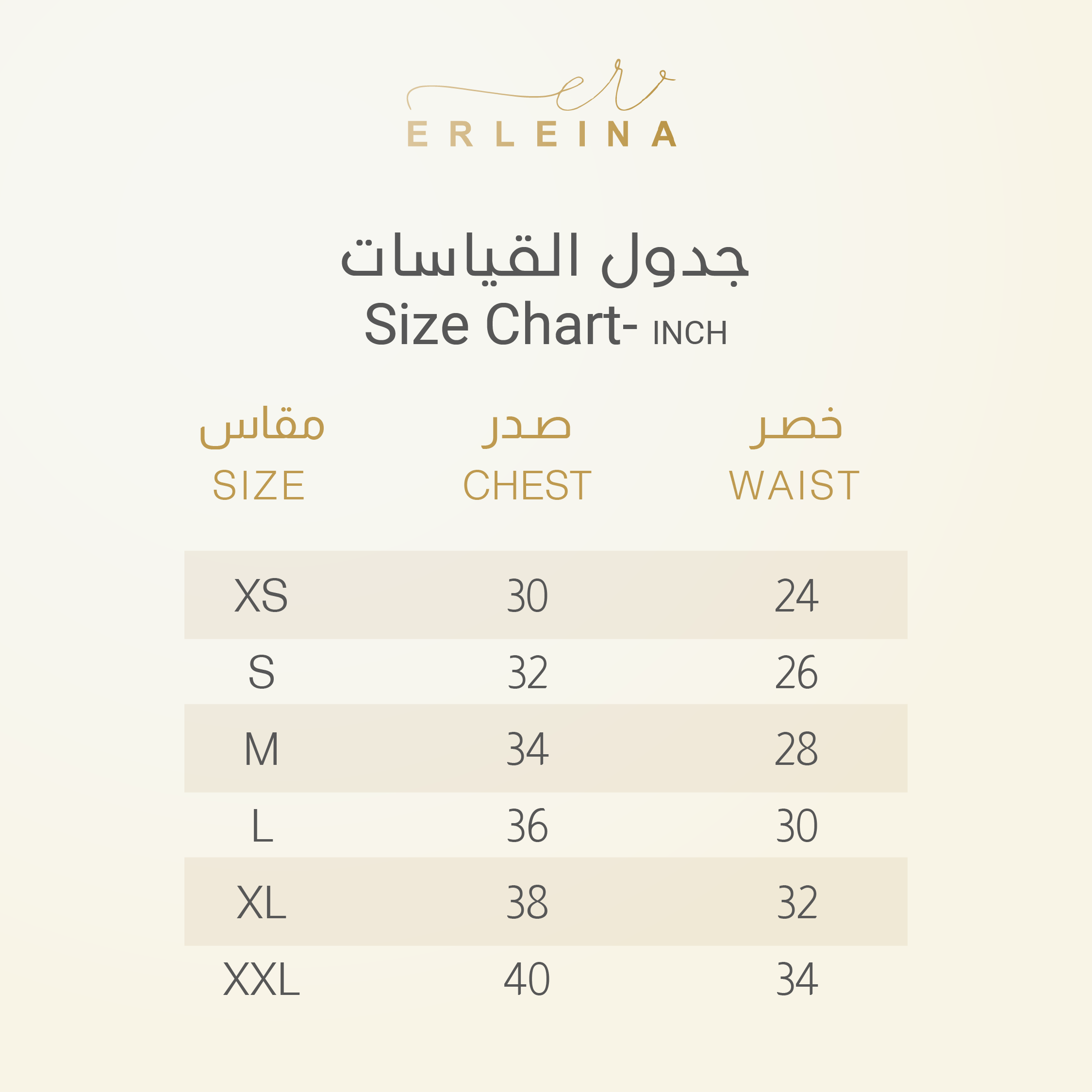Select the XL size row label
Viewport: 1092px width, 1092px height.
[x=261, y=903]
